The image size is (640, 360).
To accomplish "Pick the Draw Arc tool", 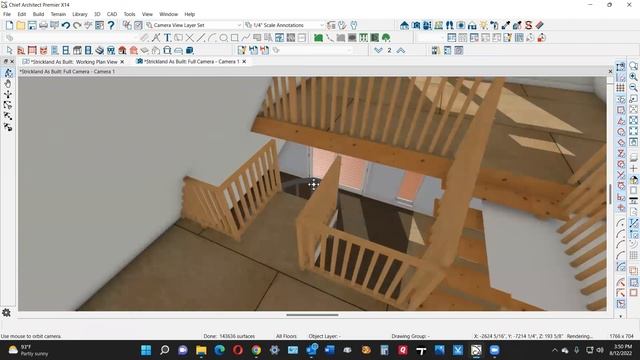I will (x=212, y=38).
